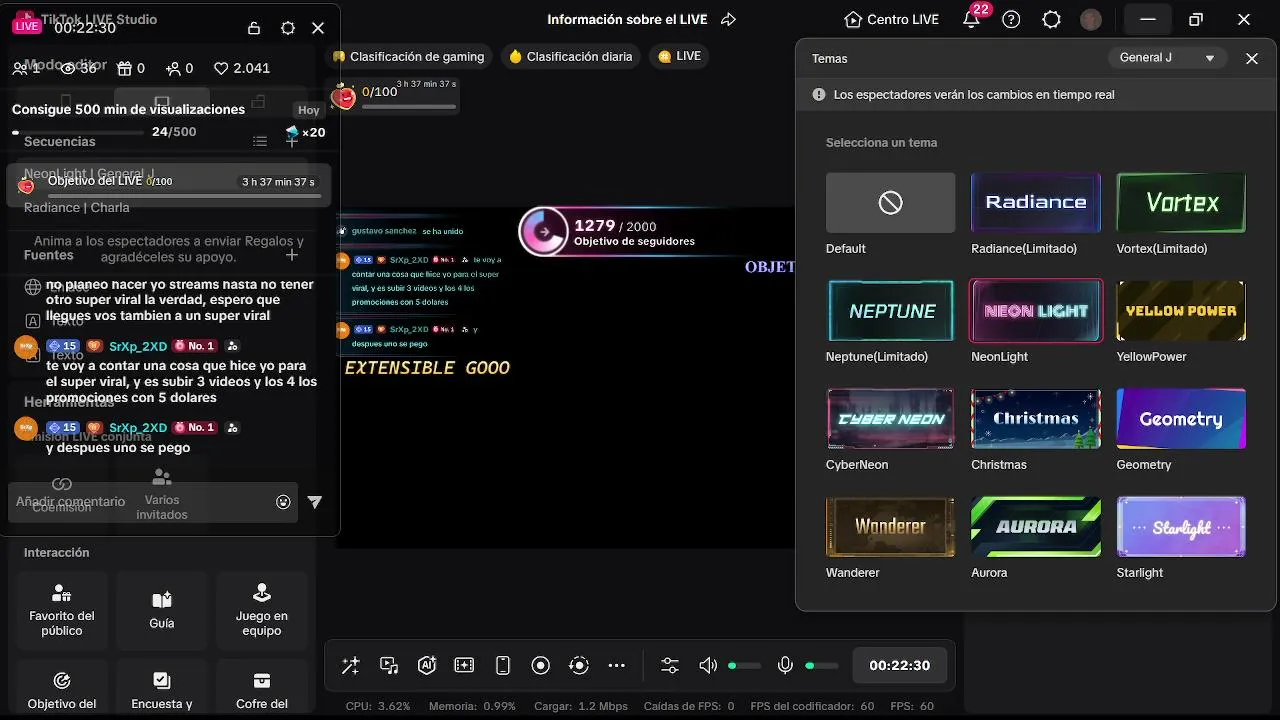Click the Objetivo del LIVE goal card
Viewport: 1280px width, 720px height.
[169, 185]
